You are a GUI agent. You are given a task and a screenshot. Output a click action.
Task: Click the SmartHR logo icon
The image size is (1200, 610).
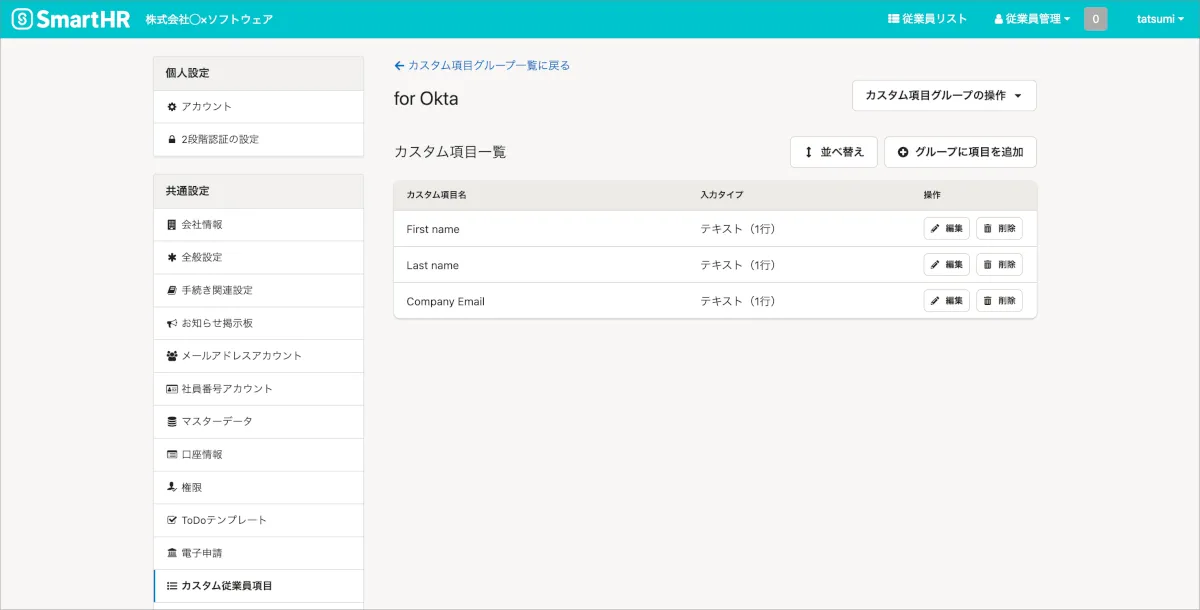(x=22, y=19)
